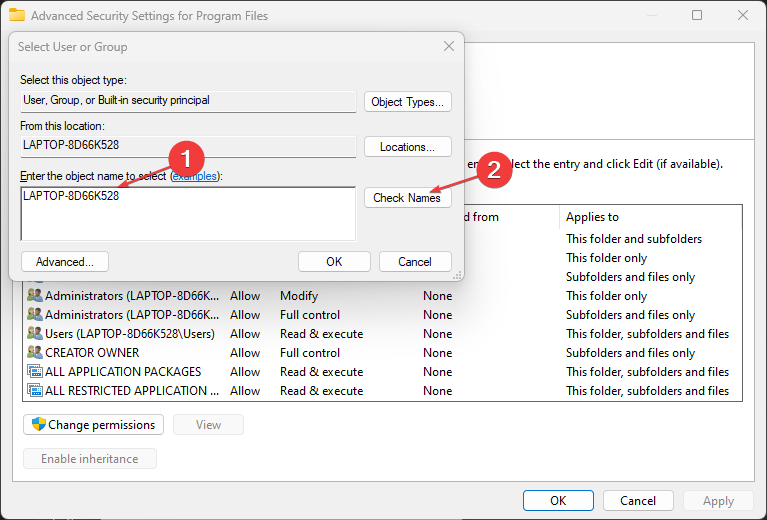Click the Advanced button
This screenshot has width=767, height=520.
pyautogui.click(x=65, y=262)
